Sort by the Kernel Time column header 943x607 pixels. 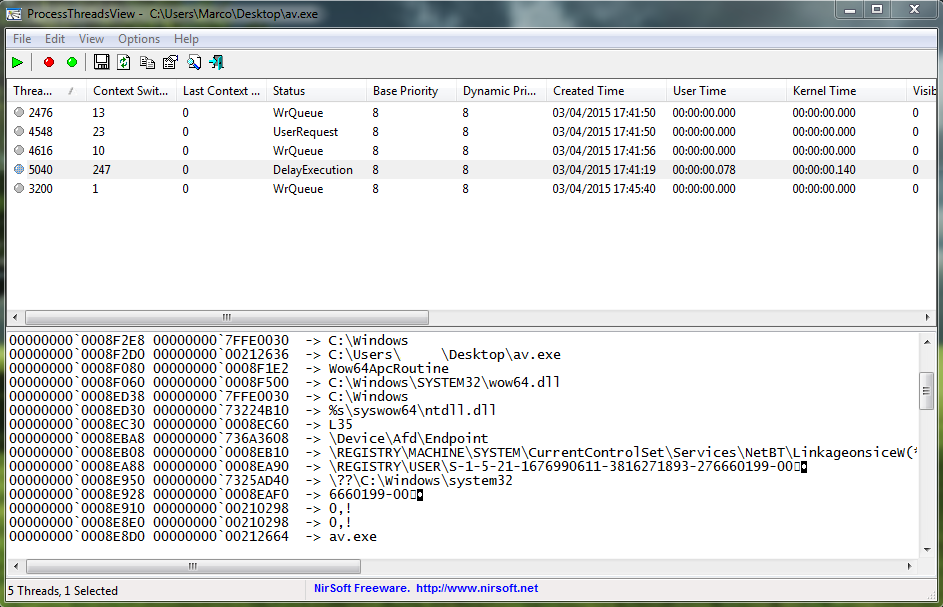coord(846,91)
